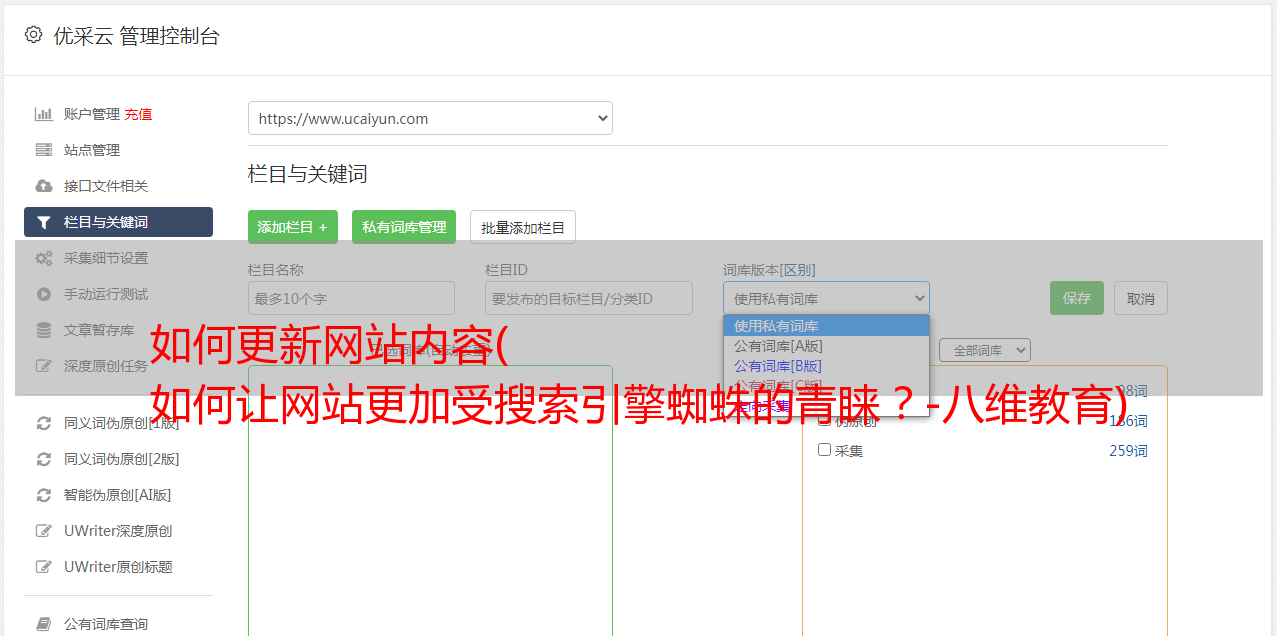Image resolution: width=1277 pixels, height=636 pixels.
Task: Click the bar chart icon for 账户管理
Action: tap(43, 114)
